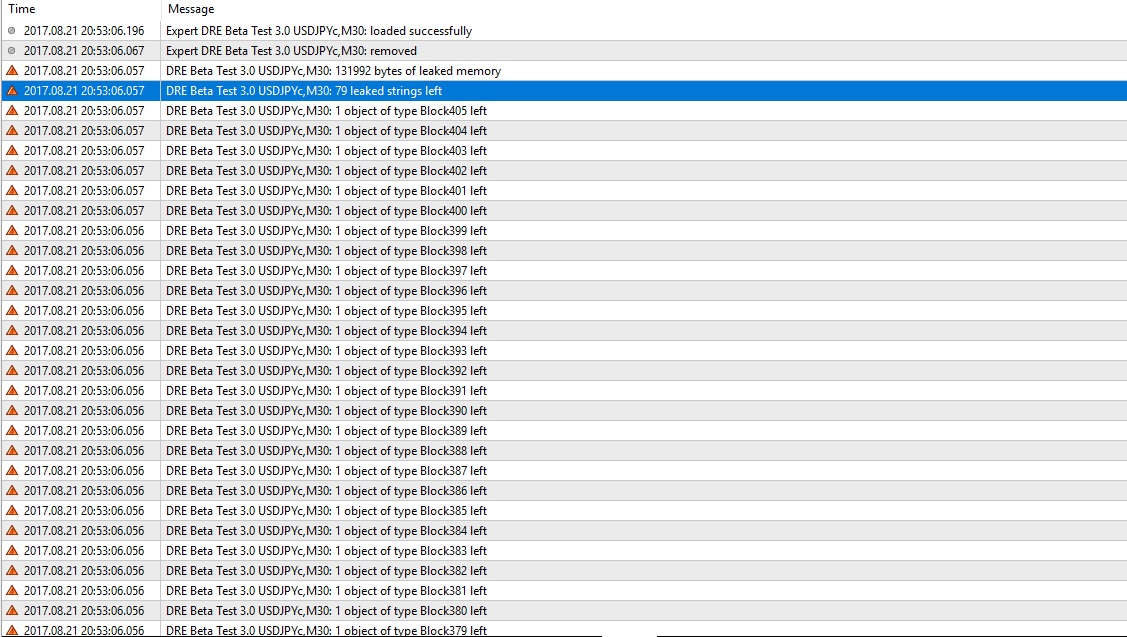This screenshot has height=637, width=1127.
Task: Click the timestamp 2017.08.21 20:53:06.196
Action: pos(84,31)
